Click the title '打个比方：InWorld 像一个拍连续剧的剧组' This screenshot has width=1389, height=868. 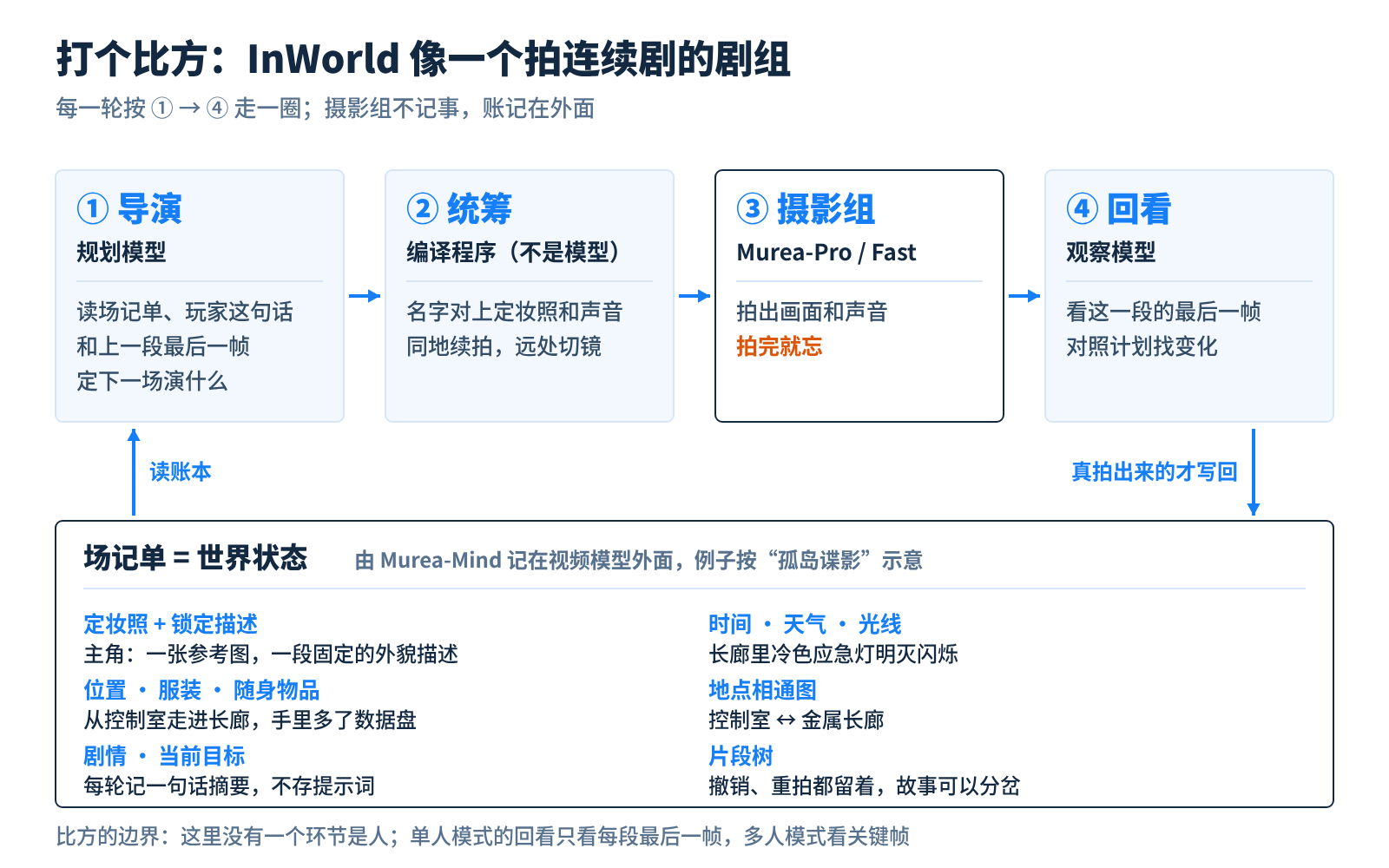423,59
